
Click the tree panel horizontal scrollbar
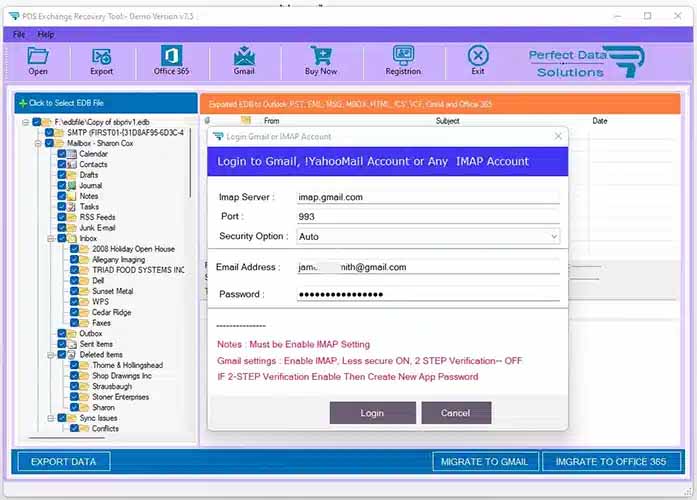[67, 438]
